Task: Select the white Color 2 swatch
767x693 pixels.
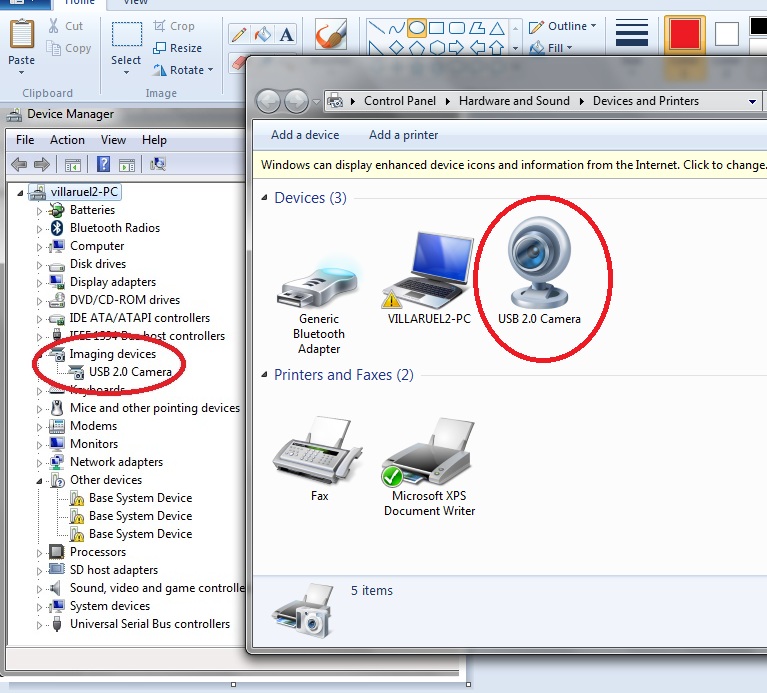Action: 726,34
